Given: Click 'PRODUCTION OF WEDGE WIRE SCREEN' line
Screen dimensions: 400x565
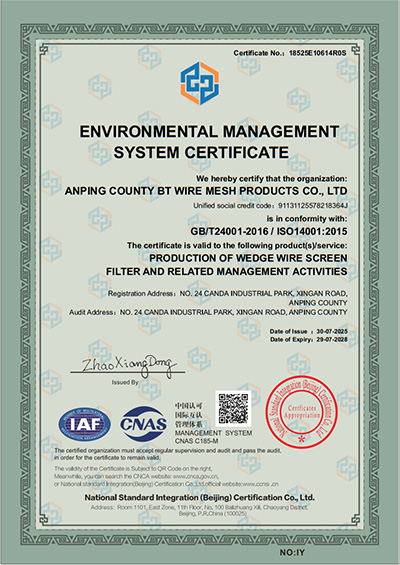Looking at the screenshot, I should 248,258.
